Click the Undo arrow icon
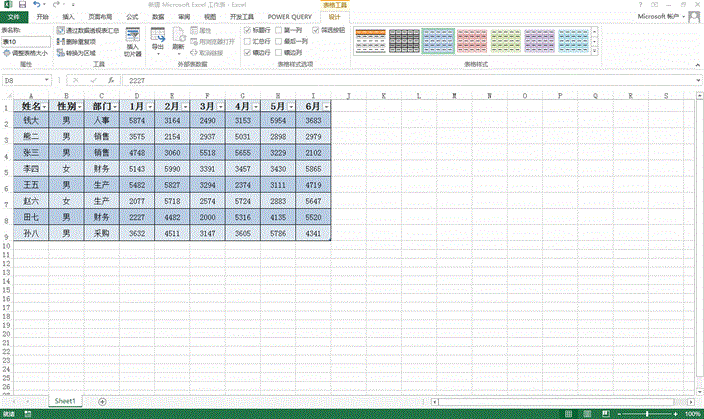The width and height of the screenshot is (704, 419). pyautogui.click(x=35, y=5)
